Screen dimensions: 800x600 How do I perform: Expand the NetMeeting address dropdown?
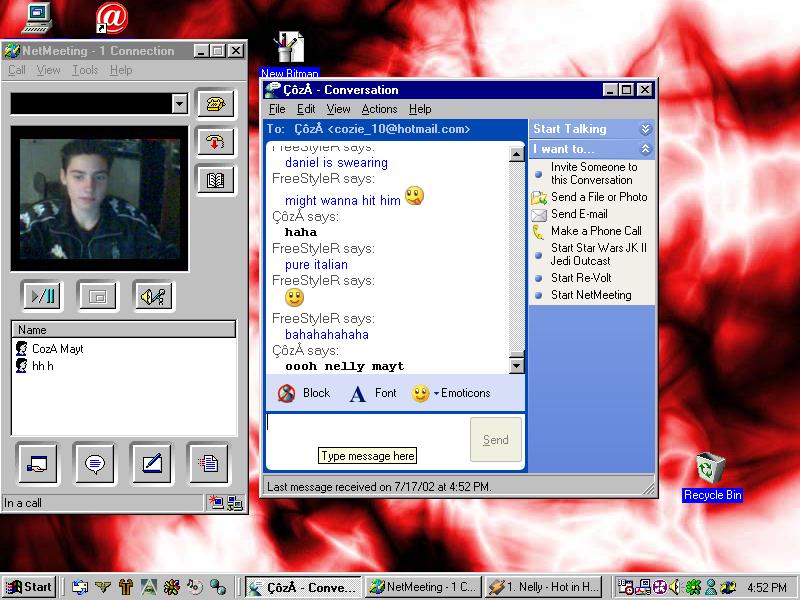[179, 104]
